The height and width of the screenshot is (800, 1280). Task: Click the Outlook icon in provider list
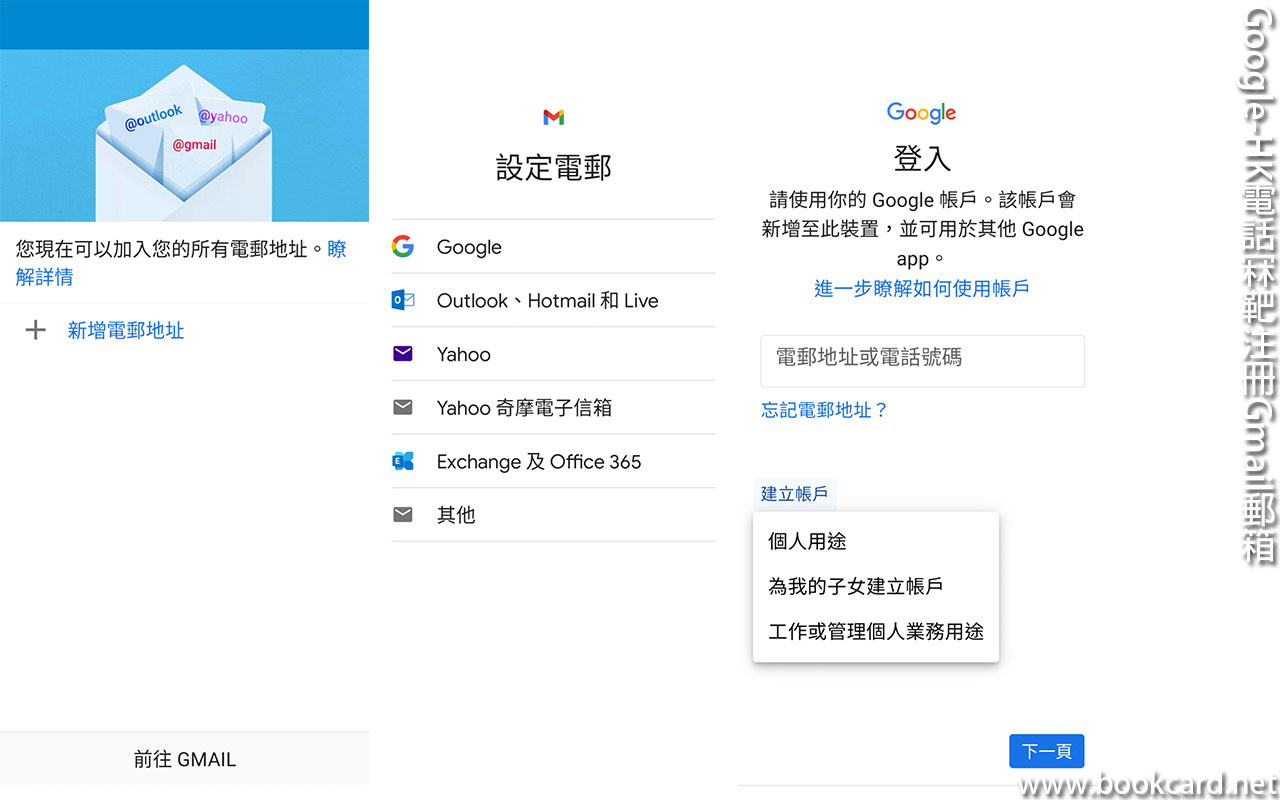click(x=403, y=301)
